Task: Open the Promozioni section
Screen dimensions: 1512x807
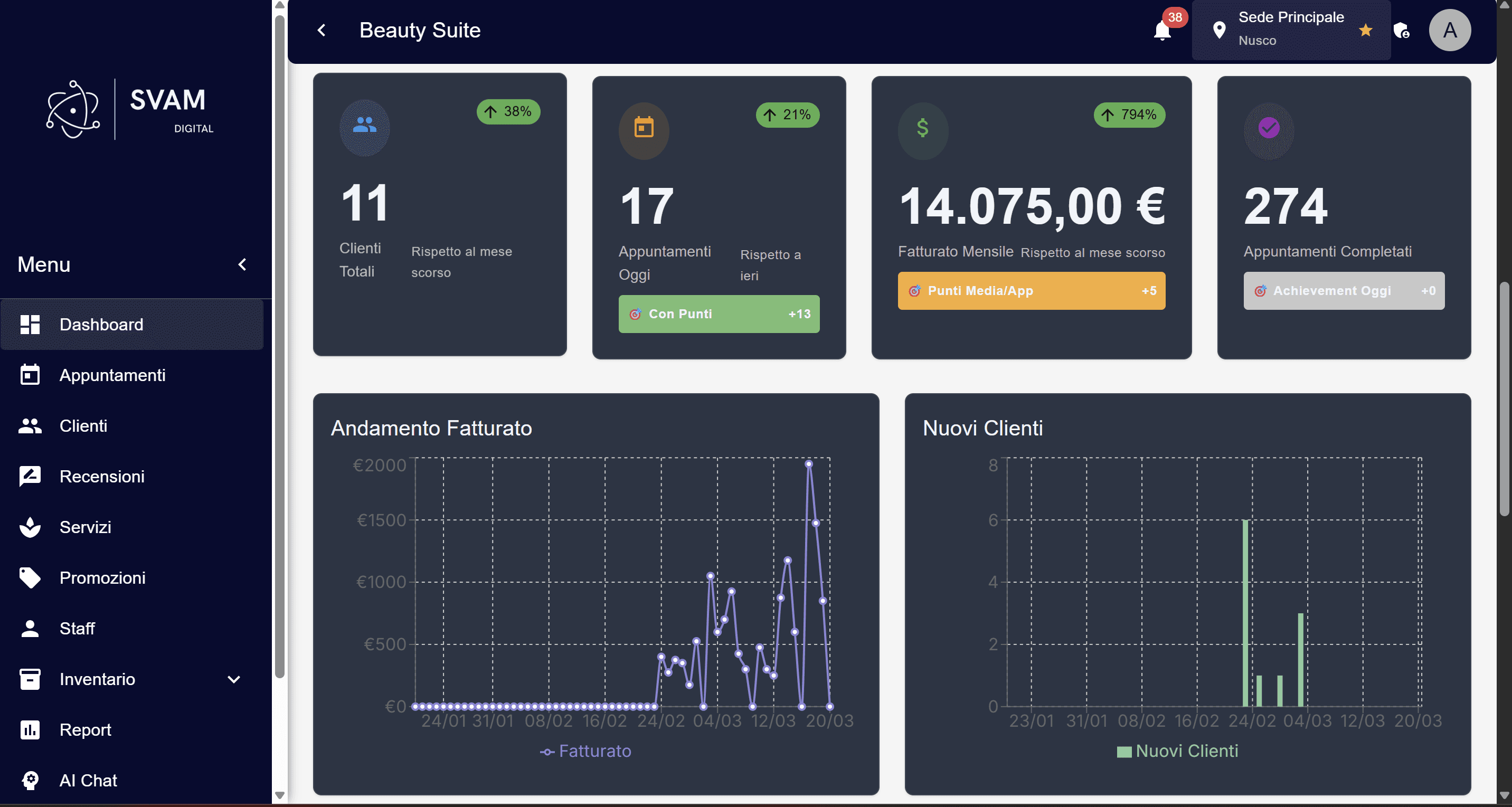Action: [x=103, y=577]
